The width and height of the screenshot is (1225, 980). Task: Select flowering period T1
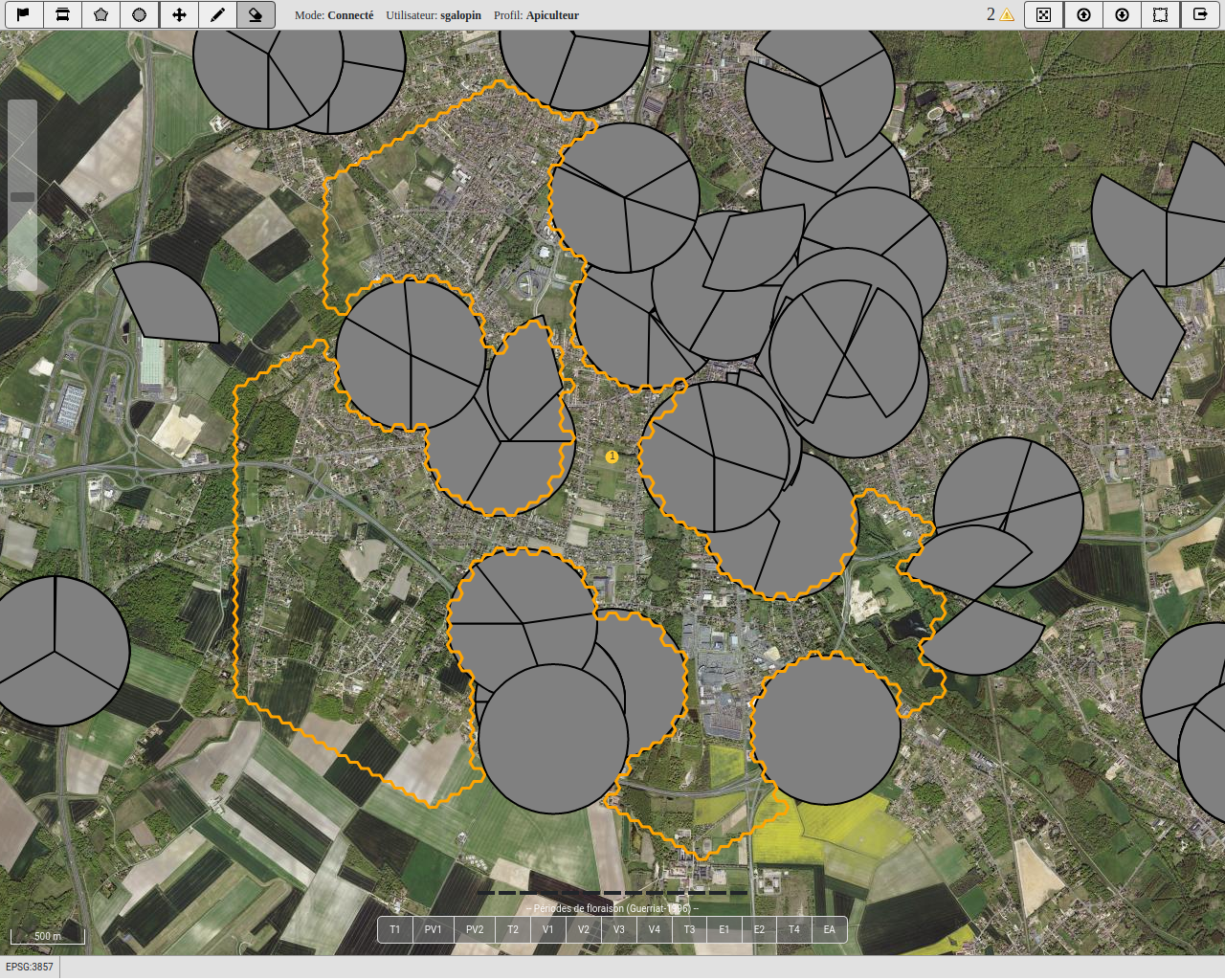click(394, 929)
